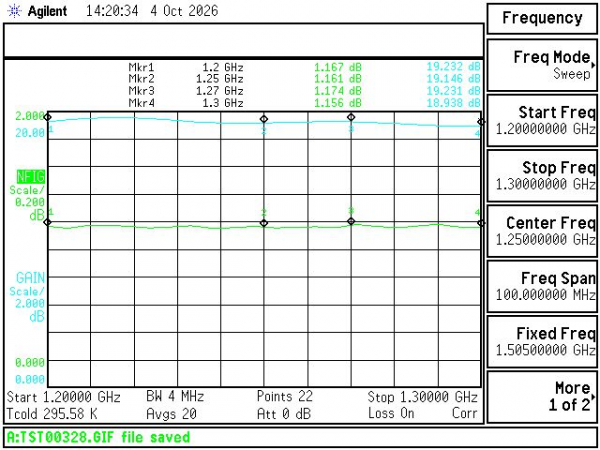Click the Agilent logo icon

15,11
